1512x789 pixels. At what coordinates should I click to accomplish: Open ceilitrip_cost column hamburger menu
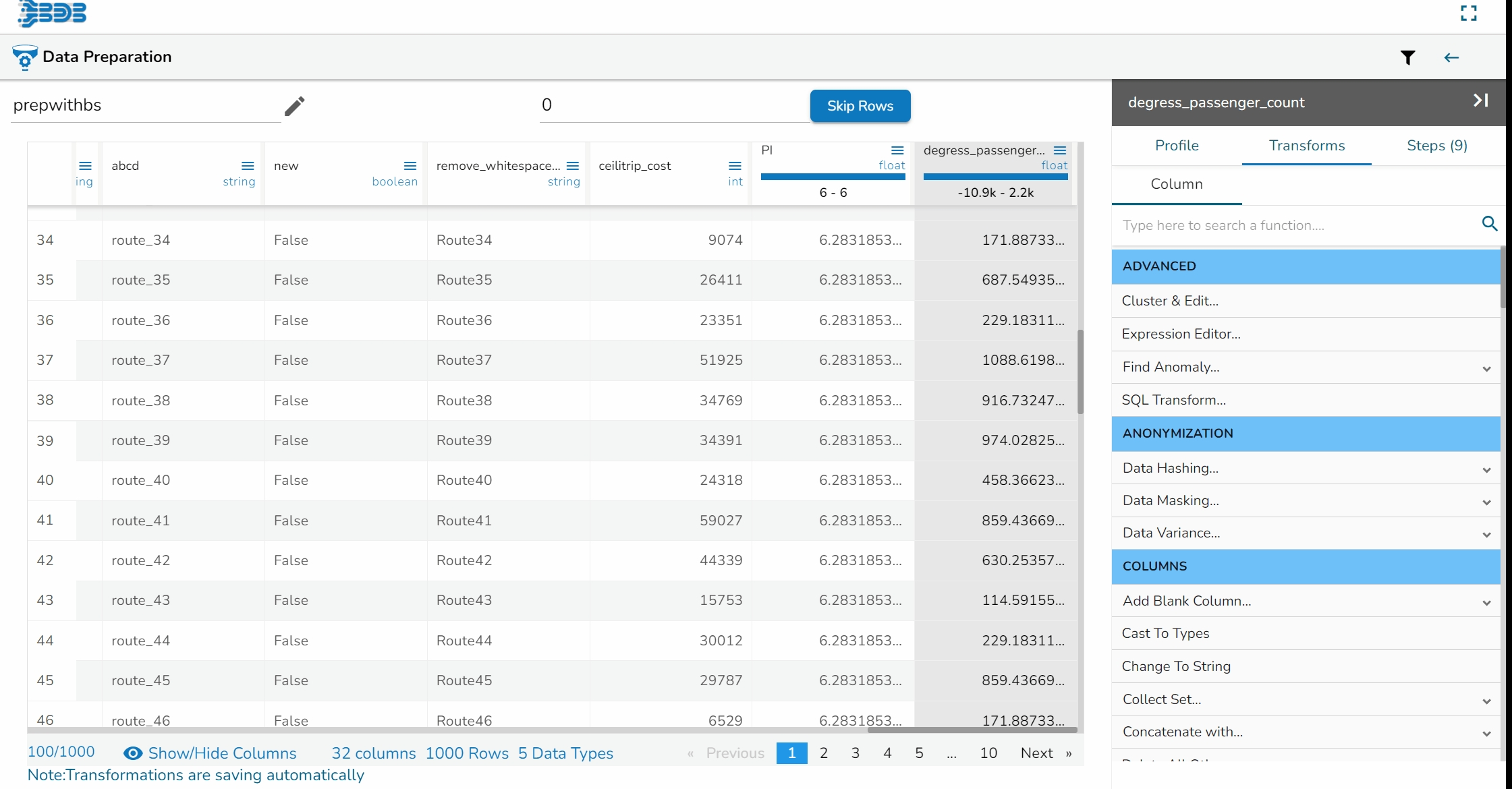pyautogui.click(x=735, y=166)
